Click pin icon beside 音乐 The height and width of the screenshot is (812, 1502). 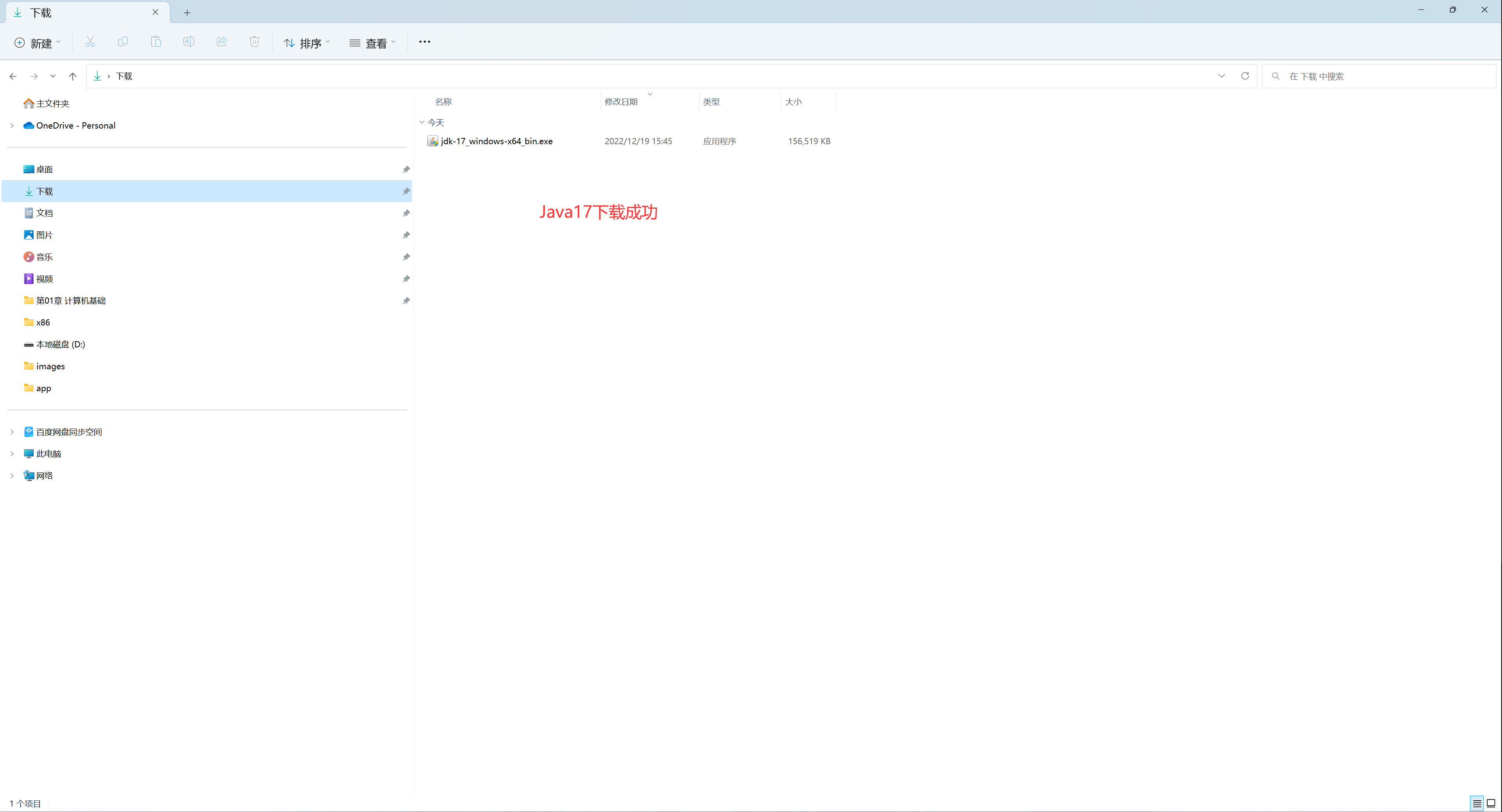tap(407, 257)
